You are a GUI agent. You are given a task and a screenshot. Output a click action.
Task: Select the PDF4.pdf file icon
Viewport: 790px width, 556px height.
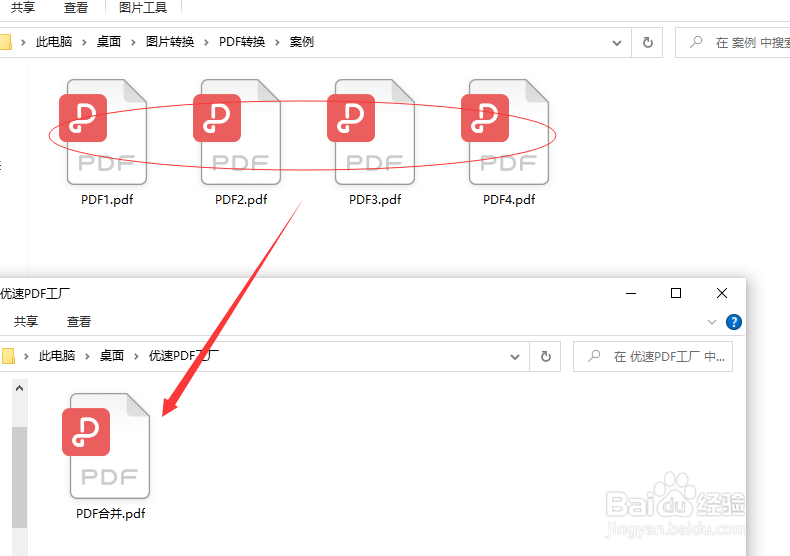pos(505,132)
